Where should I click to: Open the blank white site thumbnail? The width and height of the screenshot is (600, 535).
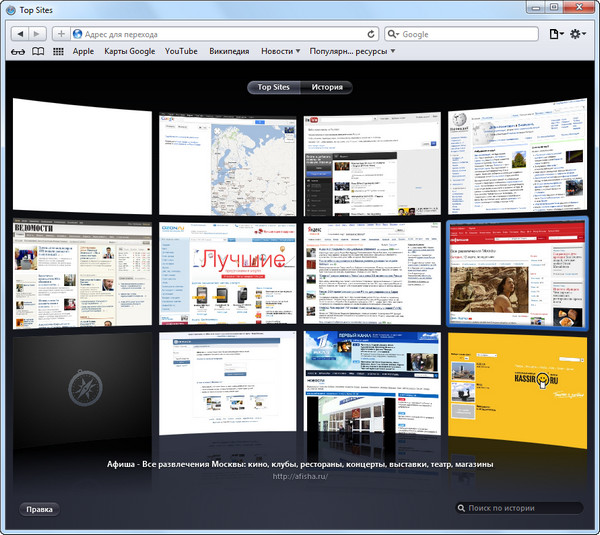coord(82,156)
